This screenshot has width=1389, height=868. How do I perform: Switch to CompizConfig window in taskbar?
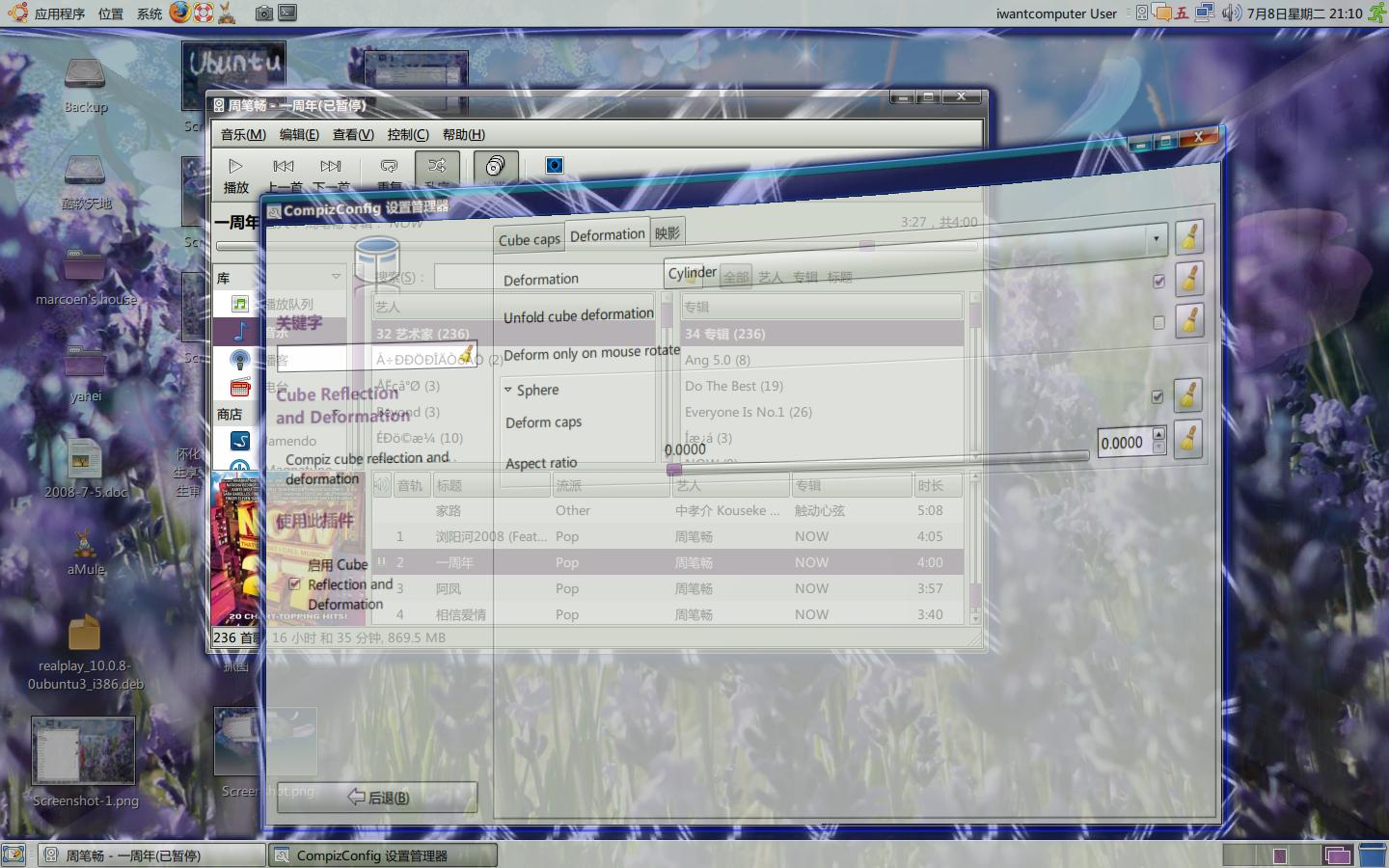coord(382,855)
